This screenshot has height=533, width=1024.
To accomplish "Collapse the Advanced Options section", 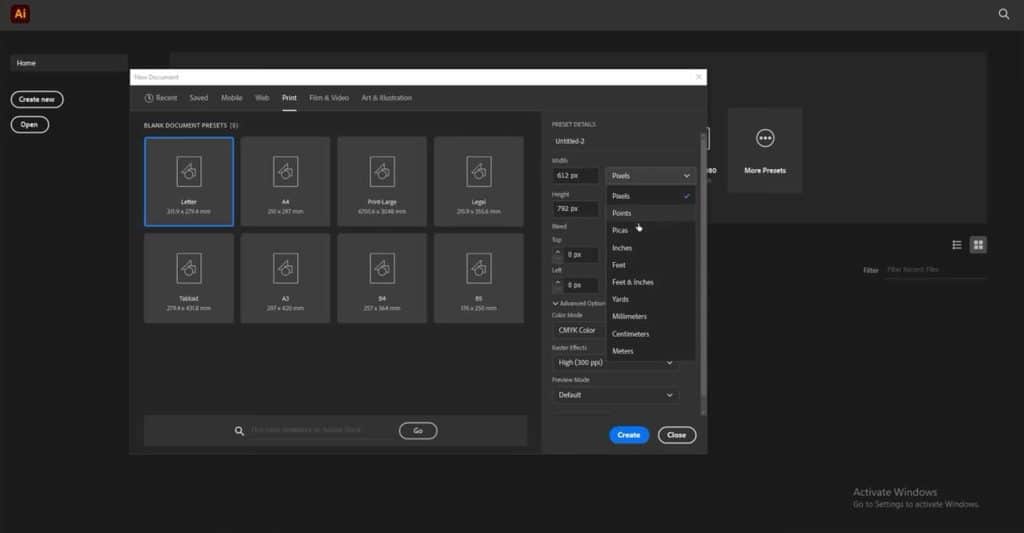I will coord(579,303).
